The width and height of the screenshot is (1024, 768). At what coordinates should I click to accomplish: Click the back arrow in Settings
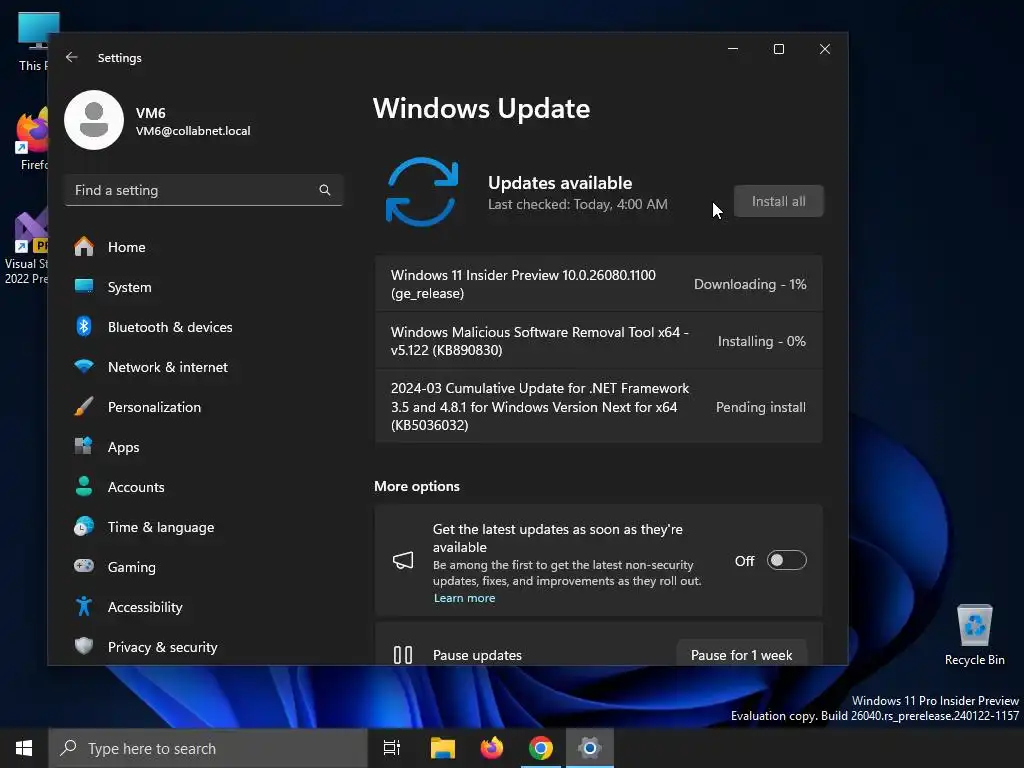[x=72, y=57]
